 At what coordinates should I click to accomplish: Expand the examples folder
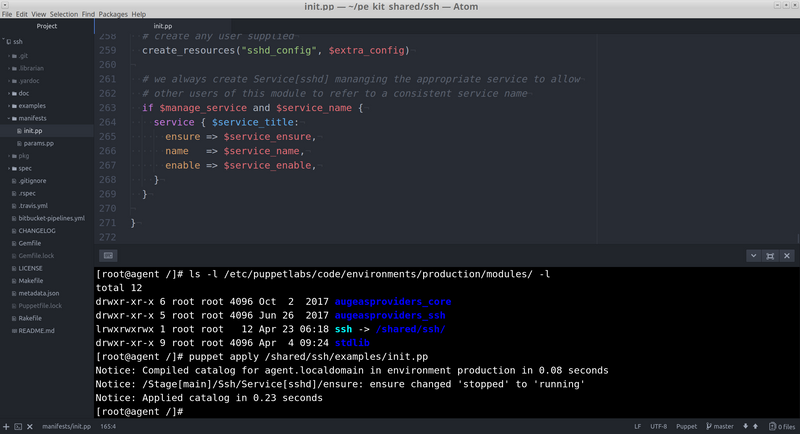9,106
